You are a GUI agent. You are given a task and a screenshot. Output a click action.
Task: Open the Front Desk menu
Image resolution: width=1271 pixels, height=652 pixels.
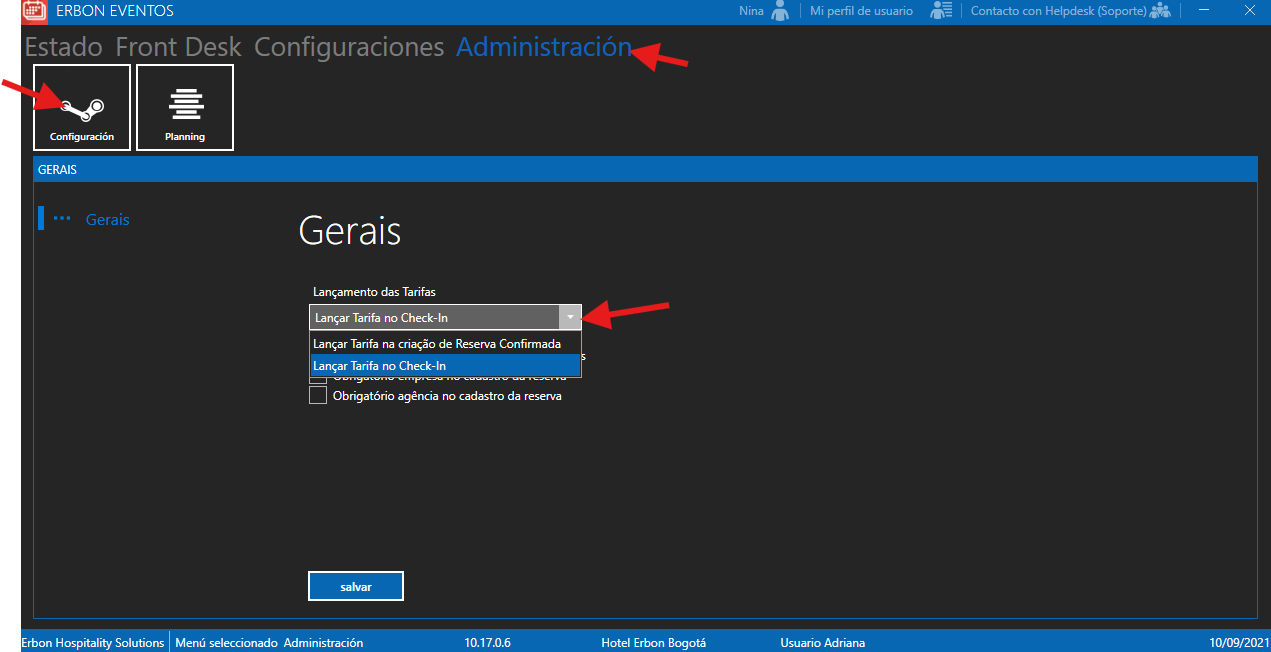178,47
